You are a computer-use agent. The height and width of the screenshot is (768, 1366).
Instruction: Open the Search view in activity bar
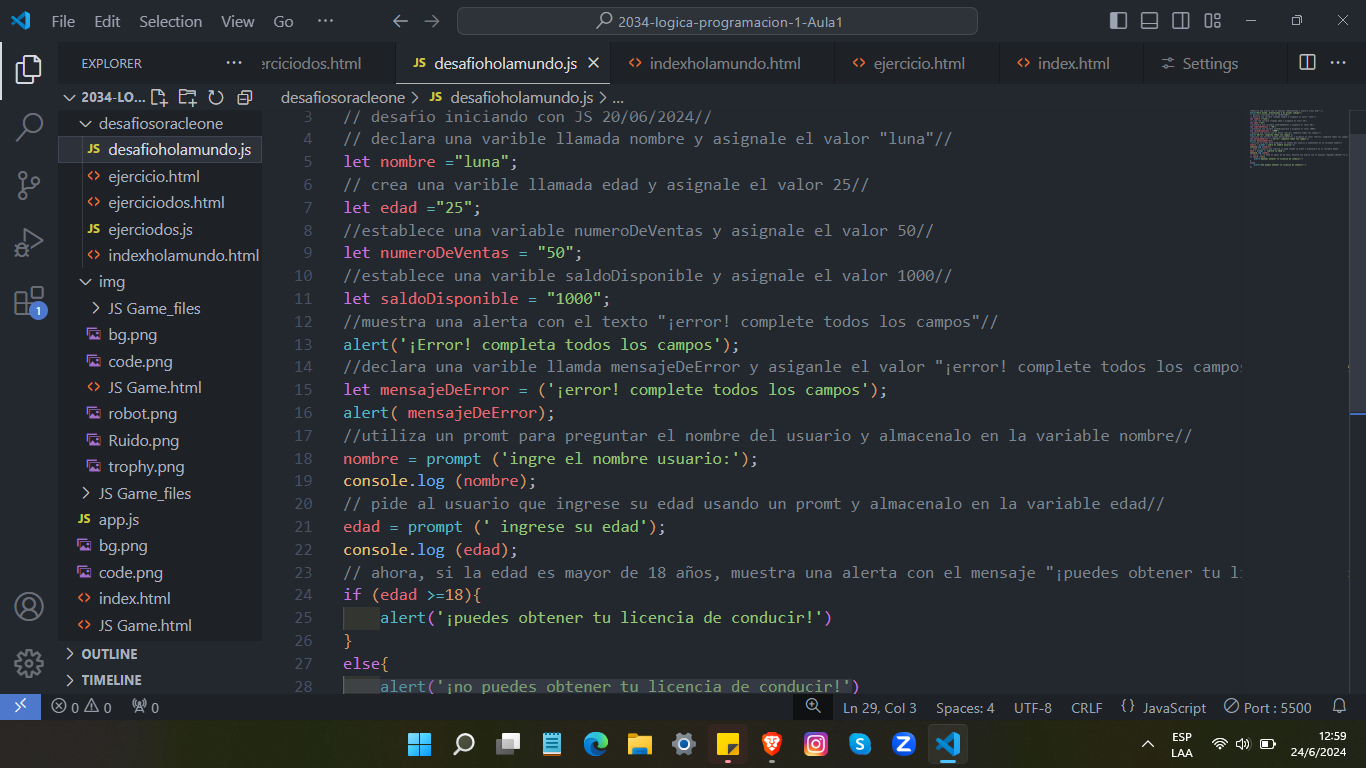pyautogui.click(x=29, y=126)
